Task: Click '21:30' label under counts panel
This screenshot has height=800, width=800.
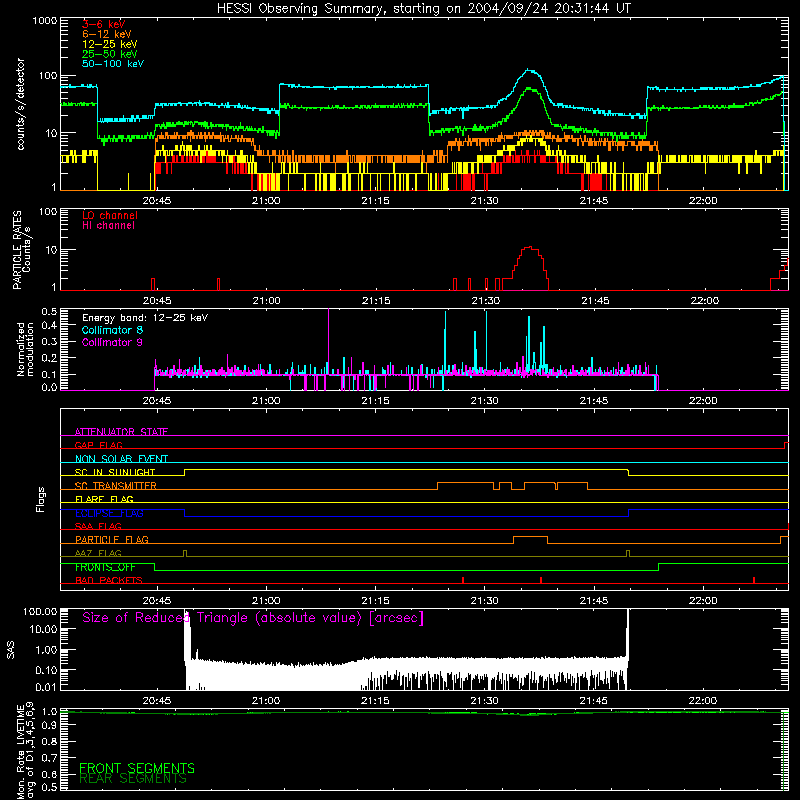Action: [x=484, y=201]
